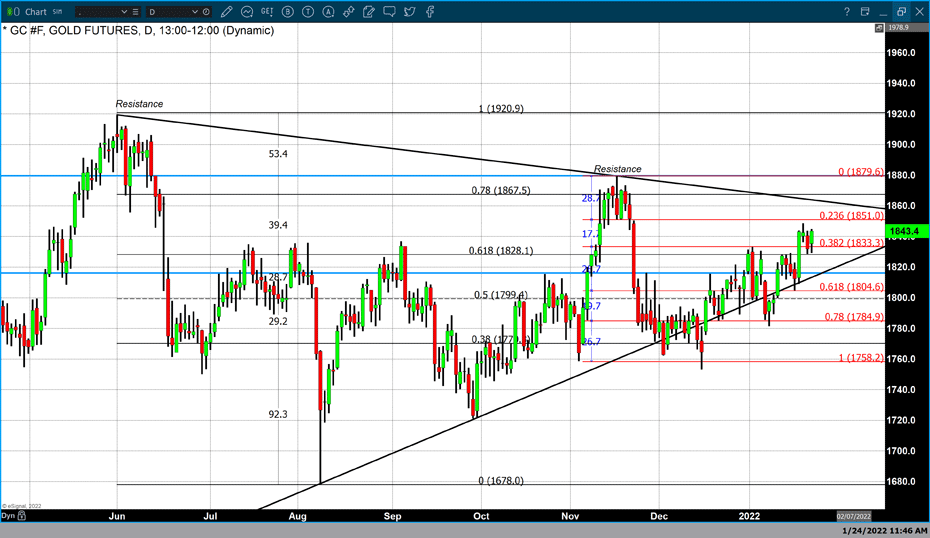Share chart via Twitter icon
Viewport: 930px width, 538px height.
[x=409, y=12]
